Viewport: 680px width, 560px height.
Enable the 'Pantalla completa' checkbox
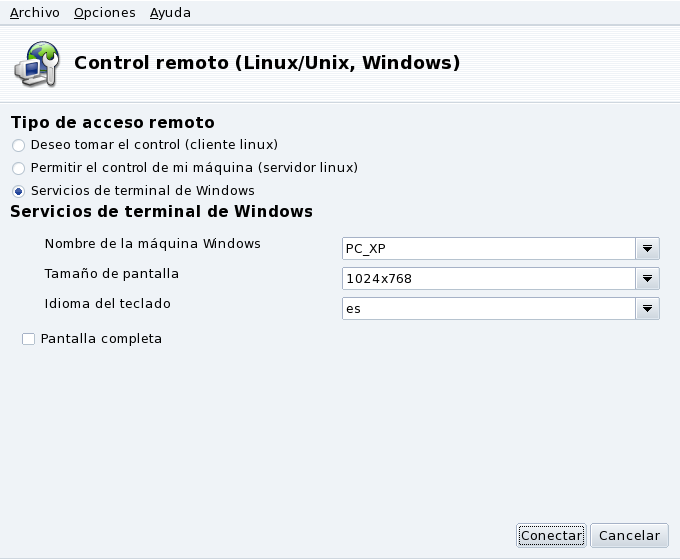pyautogui.click(x=28, y=340)
